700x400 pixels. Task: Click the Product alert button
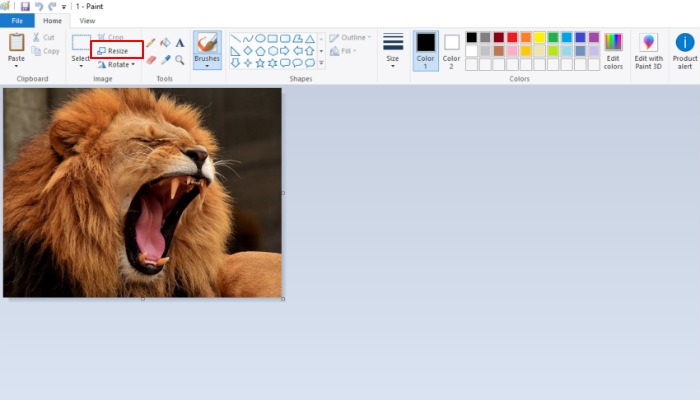(685, 50)
